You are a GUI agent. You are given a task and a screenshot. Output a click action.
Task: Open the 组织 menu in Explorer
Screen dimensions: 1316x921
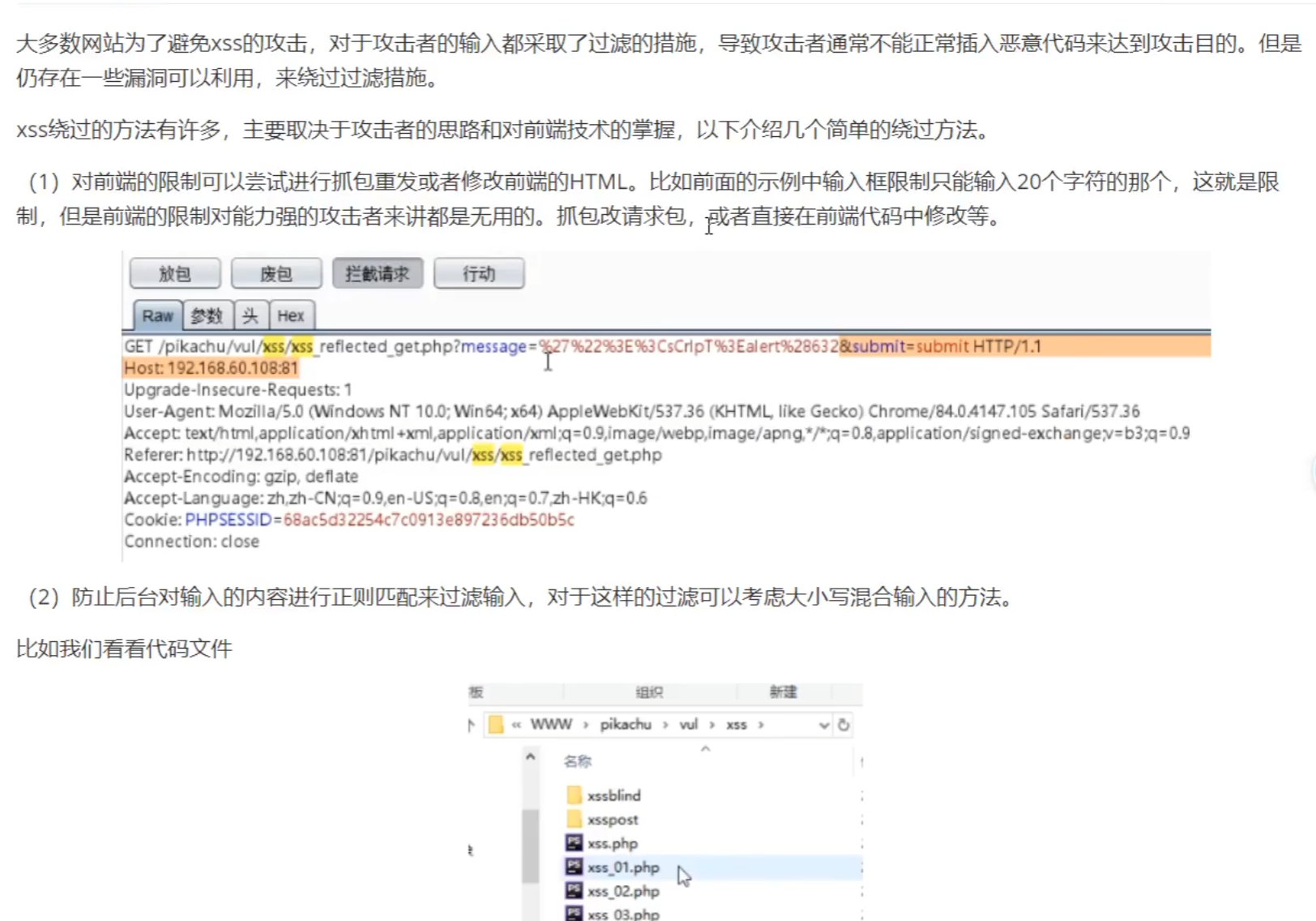click(649, 692)
